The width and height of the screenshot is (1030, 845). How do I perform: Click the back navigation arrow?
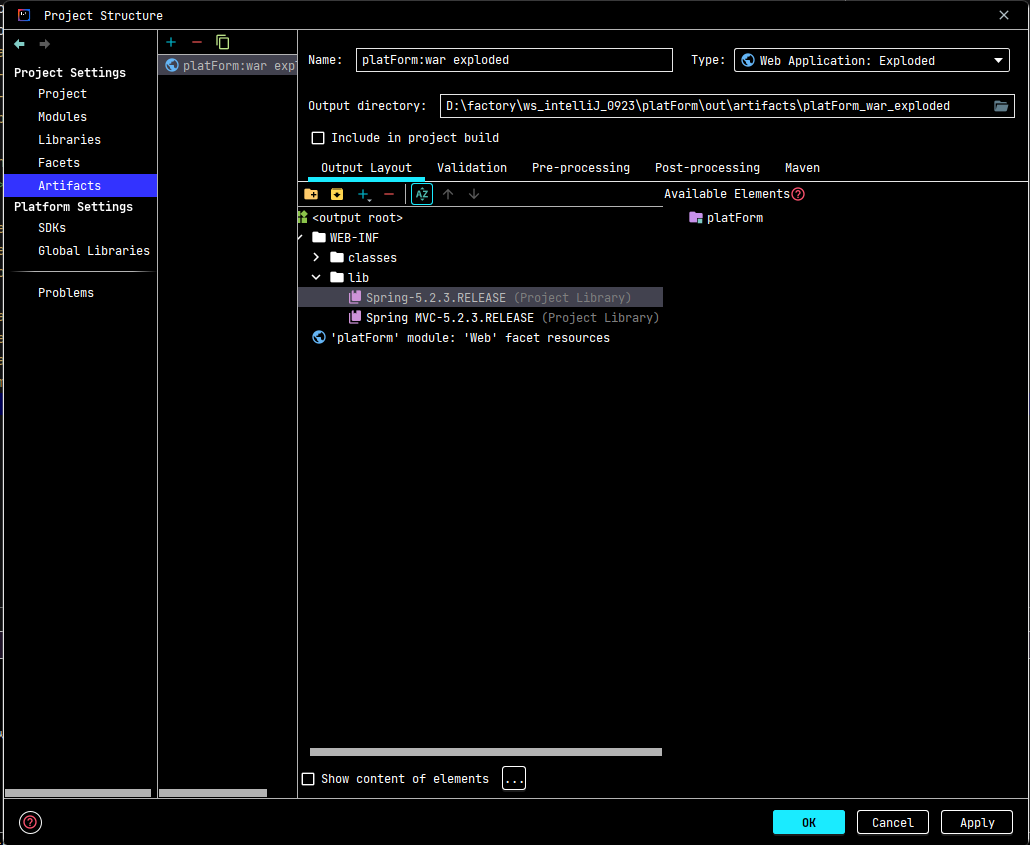(19, 44)
